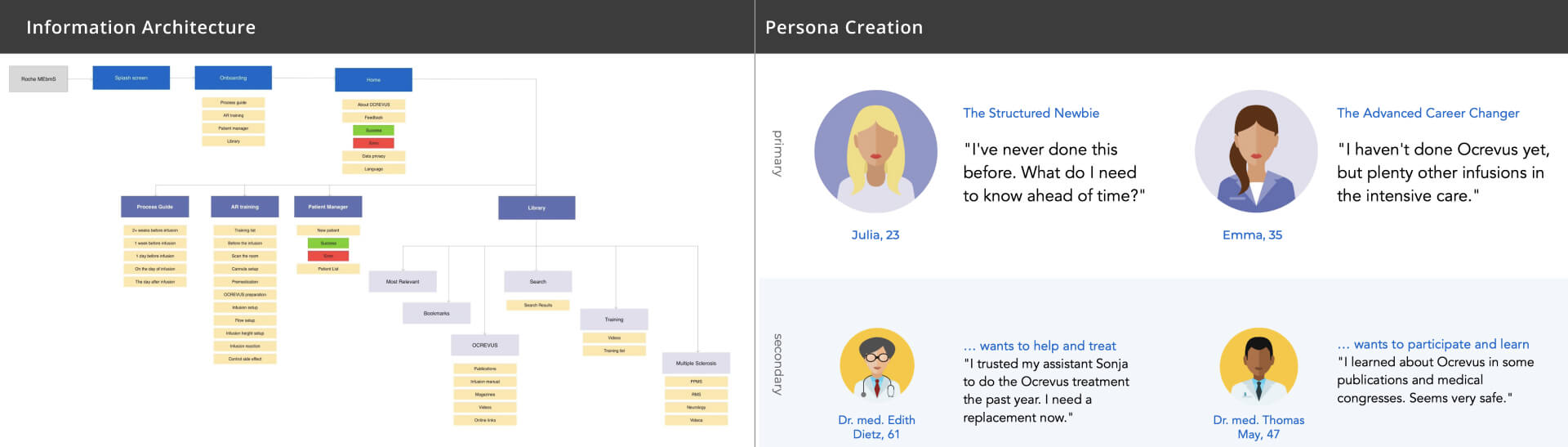Click the Most Relevant library node
Screen dimensions: 1568x447
403,281
